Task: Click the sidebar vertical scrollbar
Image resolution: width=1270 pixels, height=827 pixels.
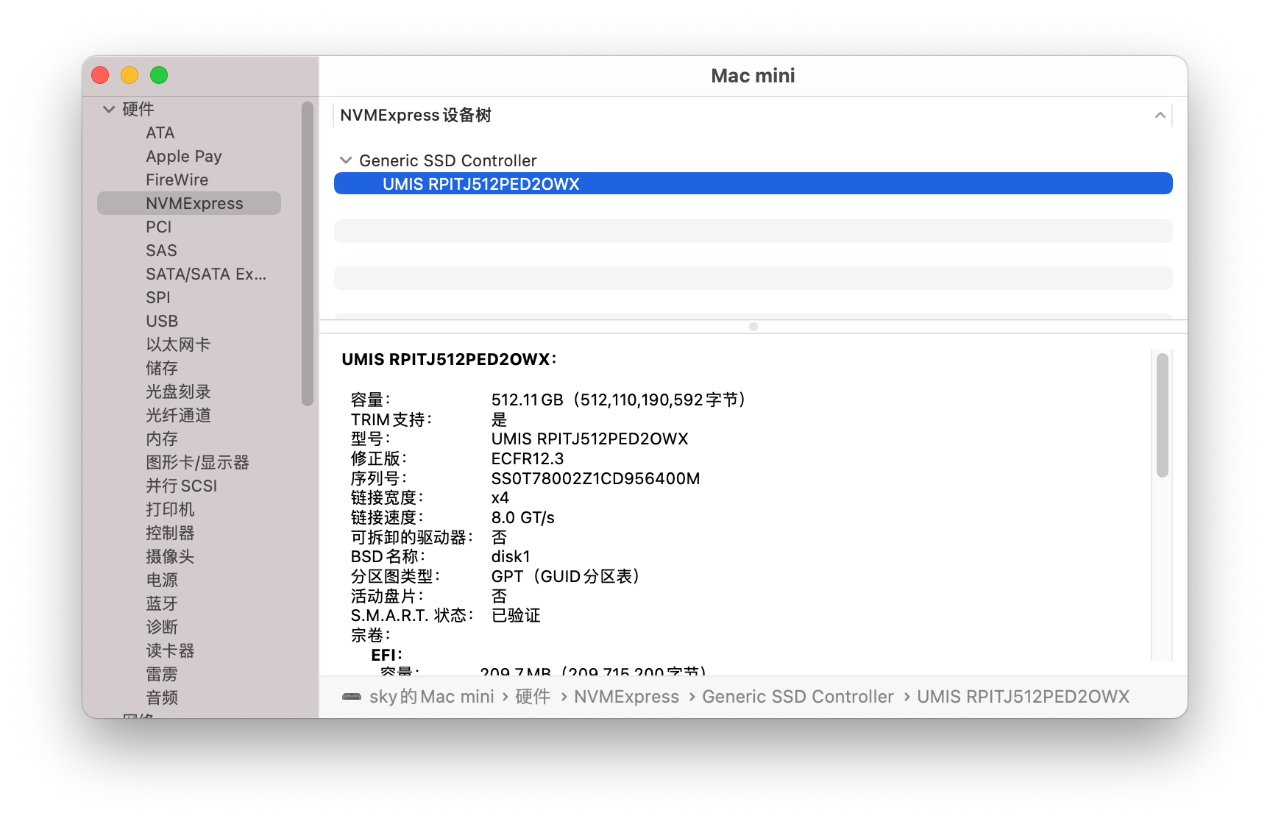Action: 307,253
